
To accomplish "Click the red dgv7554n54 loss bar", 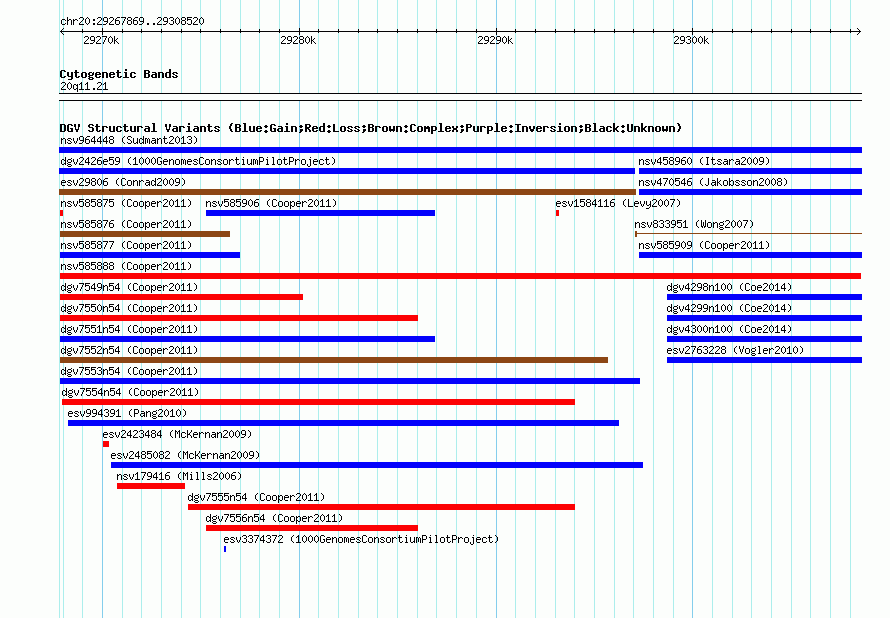I will click(318, 402).
